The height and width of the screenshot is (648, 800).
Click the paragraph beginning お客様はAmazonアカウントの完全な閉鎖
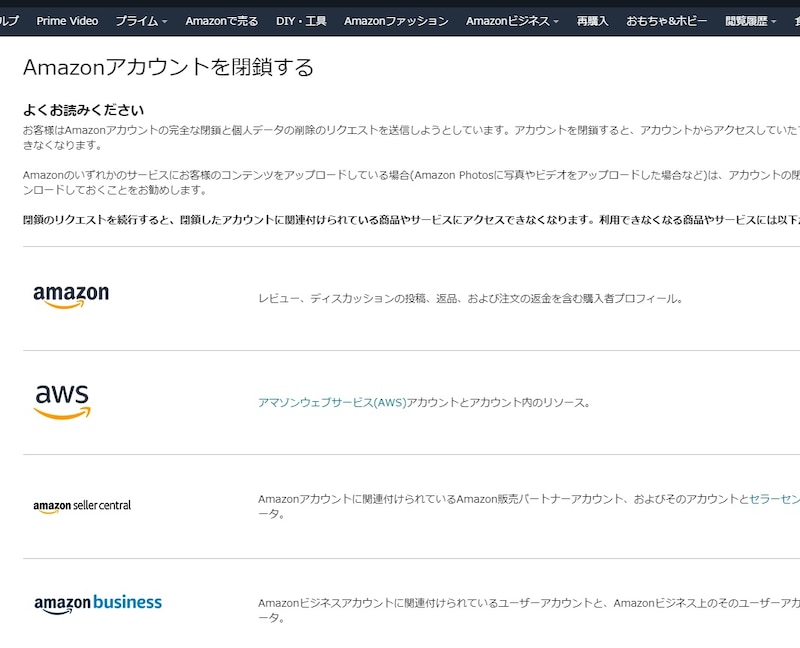[411, 138]
